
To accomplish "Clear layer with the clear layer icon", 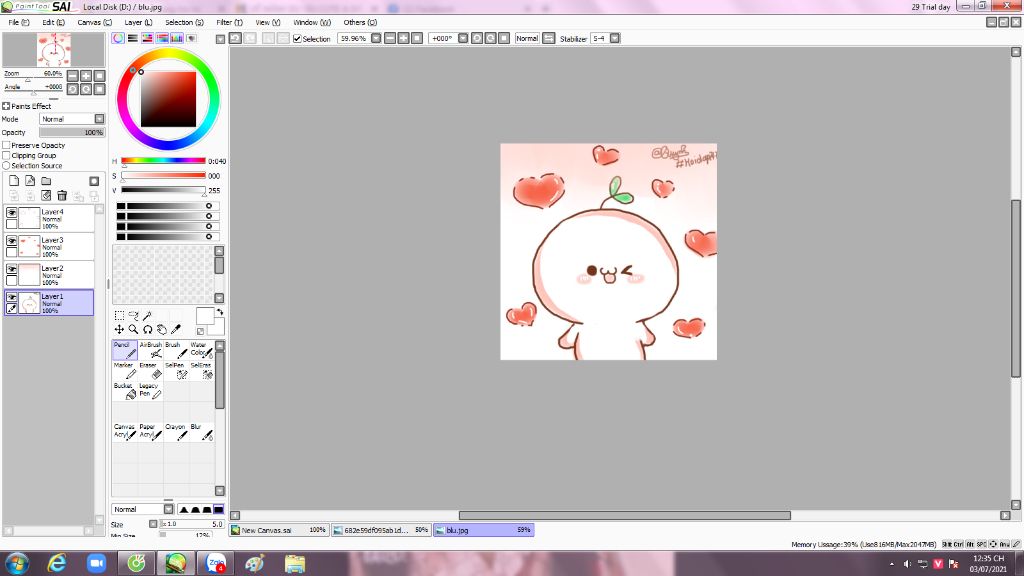I will click(46, 195).
